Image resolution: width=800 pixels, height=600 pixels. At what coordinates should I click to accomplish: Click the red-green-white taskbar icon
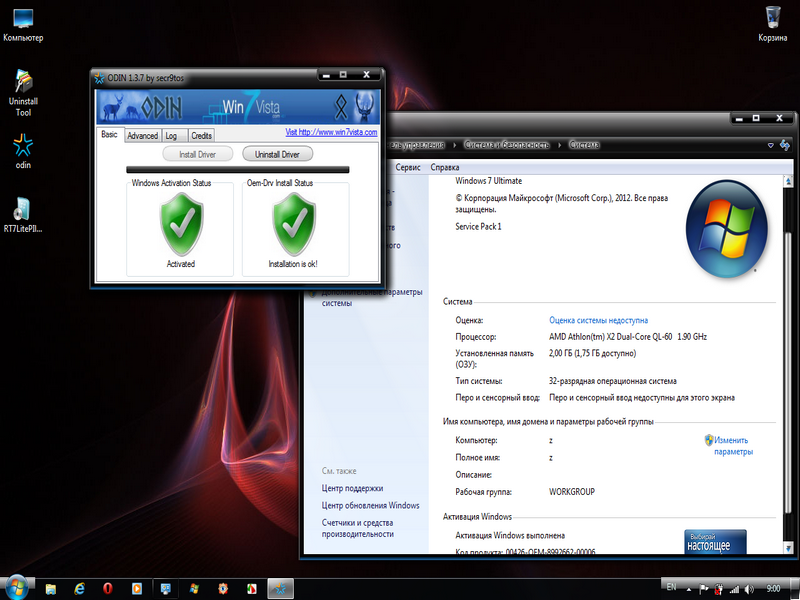click(x=252, y=589)
